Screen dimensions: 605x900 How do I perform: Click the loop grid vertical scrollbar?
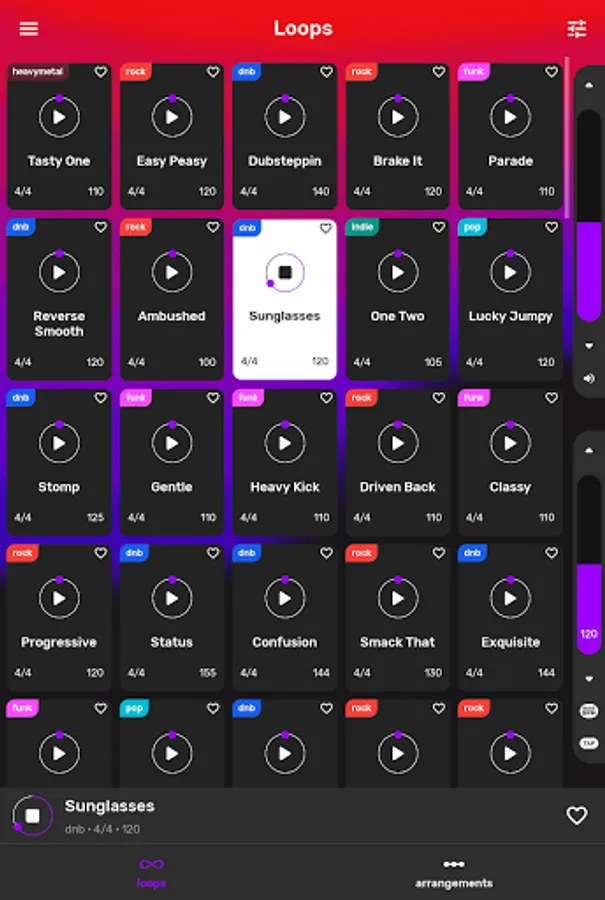567,138
